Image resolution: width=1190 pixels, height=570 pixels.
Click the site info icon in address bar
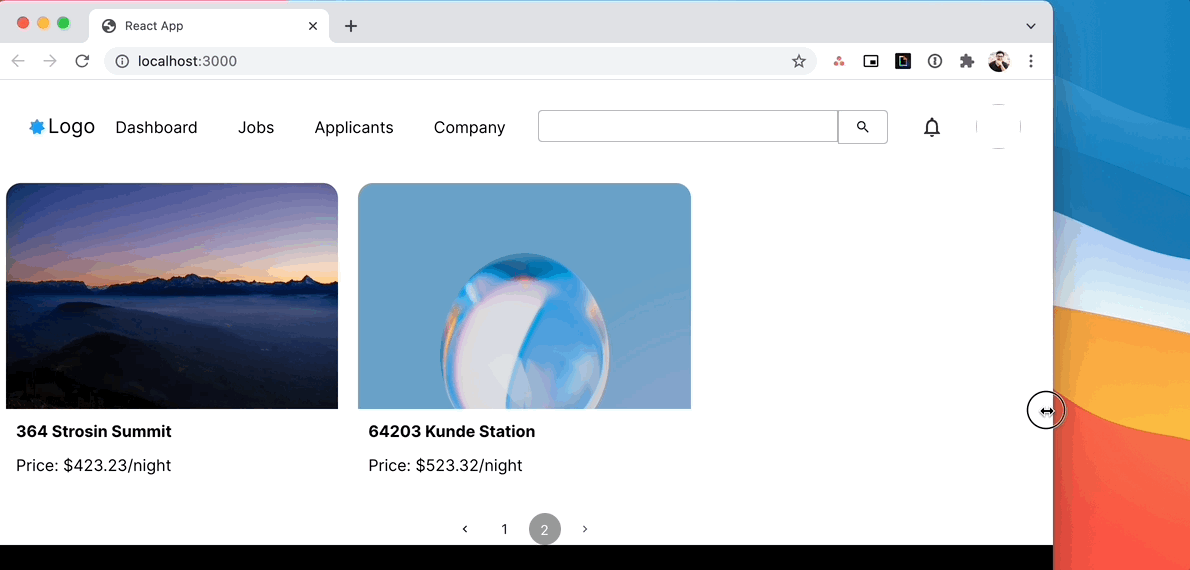[122, 61]
